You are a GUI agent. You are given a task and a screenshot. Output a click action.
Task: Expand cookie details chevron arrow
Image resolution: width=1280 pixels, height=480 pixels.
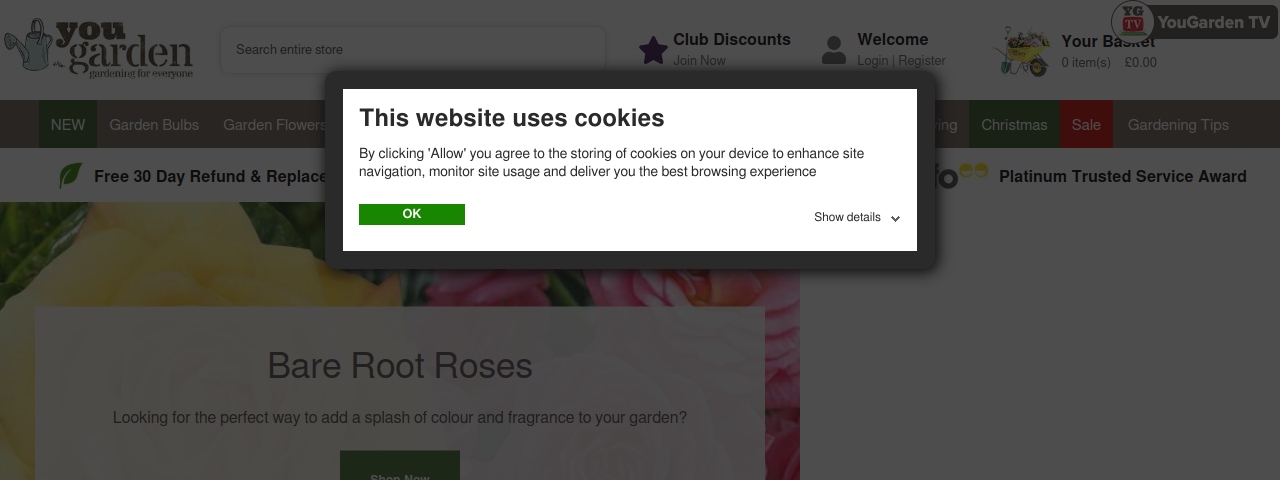[895, 218]
